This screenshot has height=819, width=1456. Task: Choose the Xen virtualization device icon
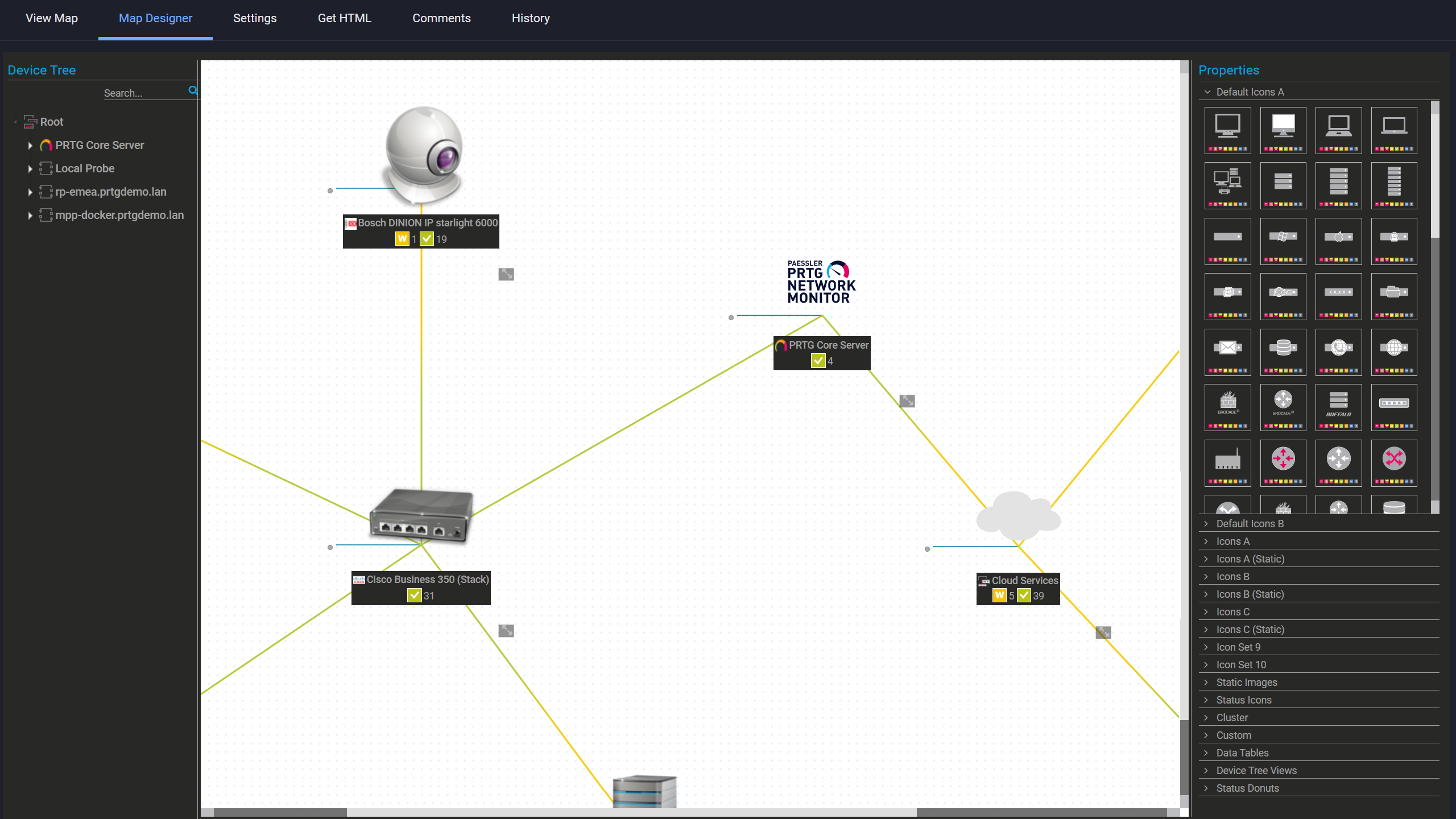(x=1283, y=296)
